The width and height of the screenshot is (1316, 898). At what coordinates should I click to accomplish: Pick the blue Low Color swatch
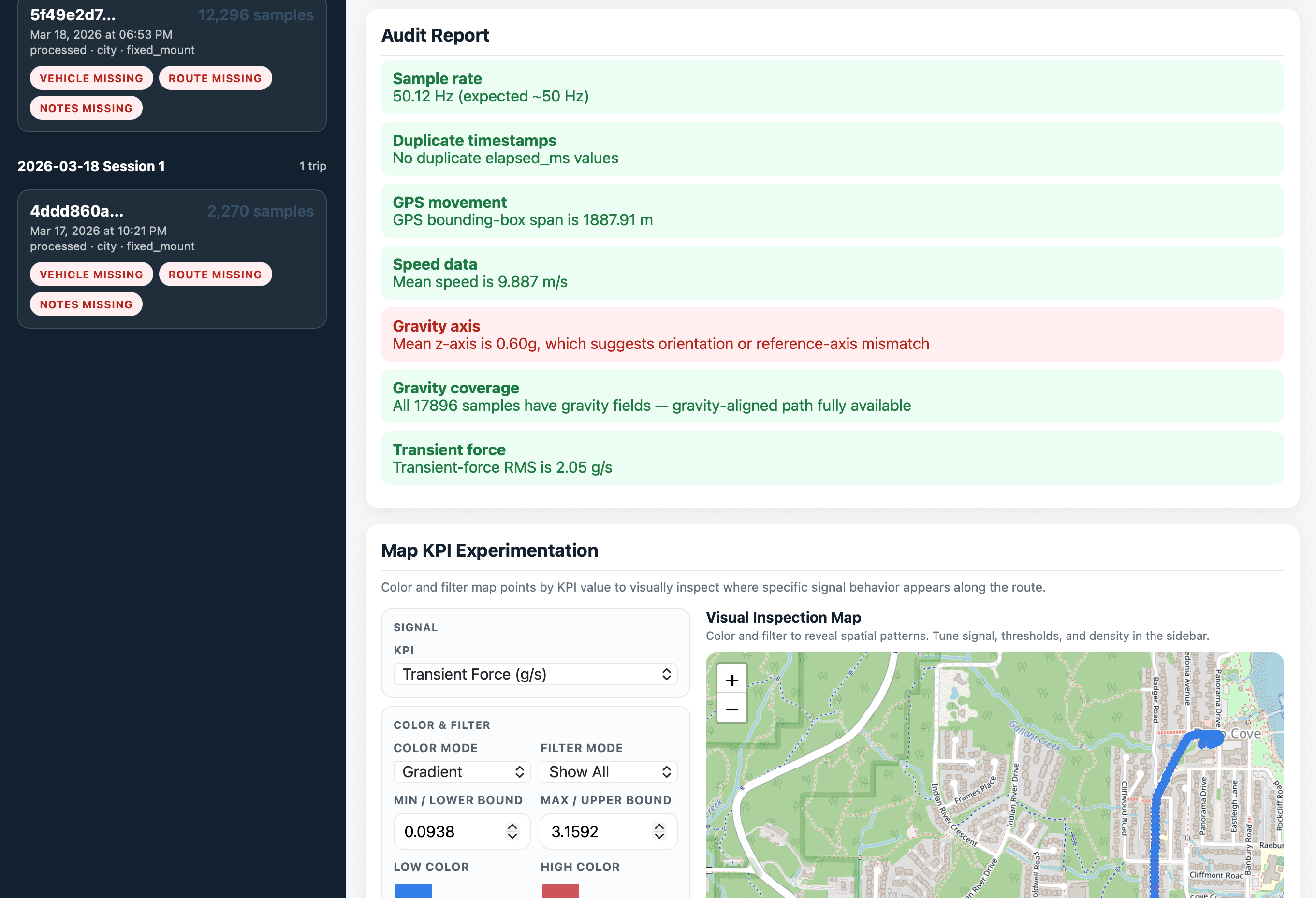click(x=413, y=891)
